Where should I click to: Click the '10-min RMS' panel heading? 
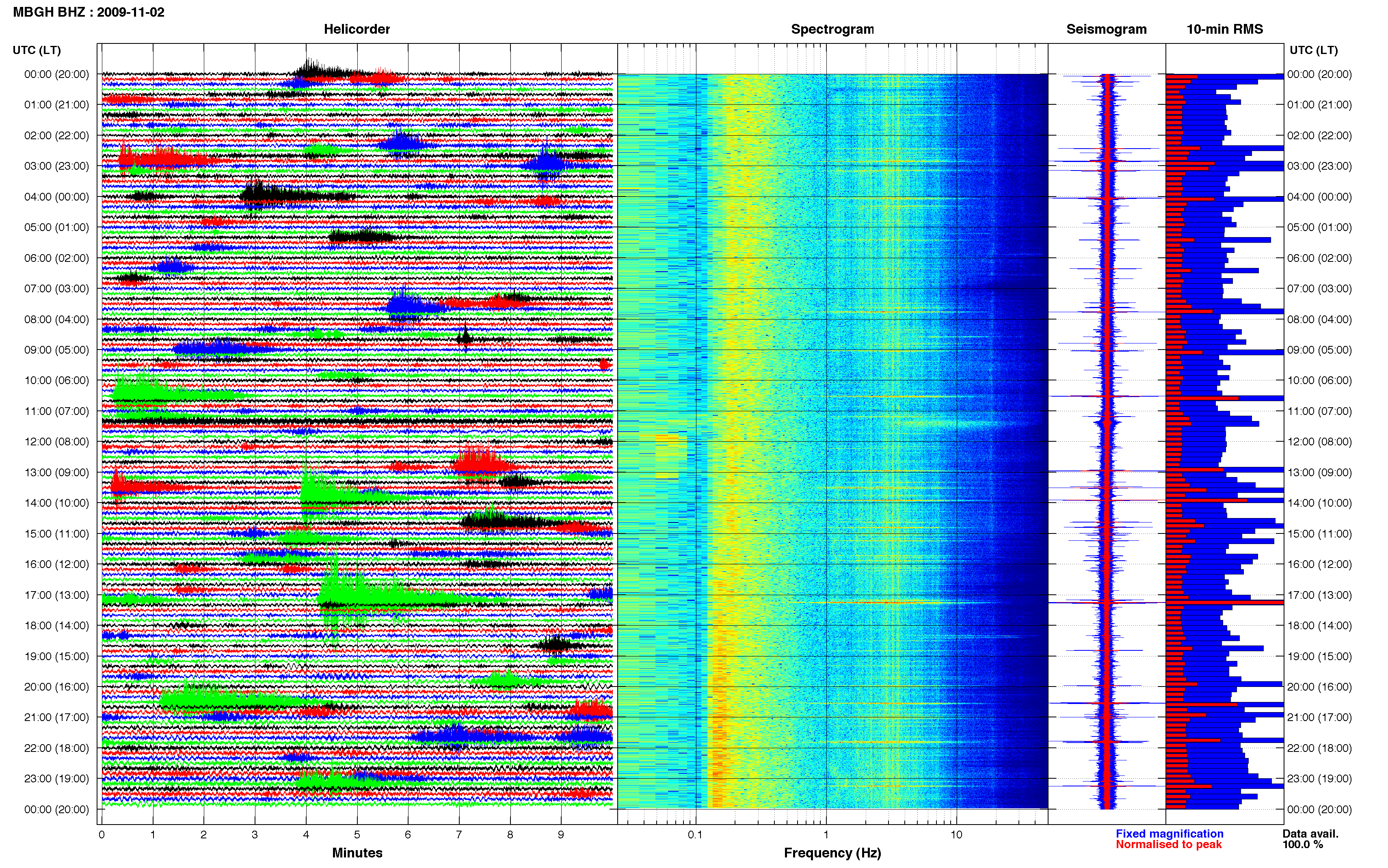(x=1224, y=29)
